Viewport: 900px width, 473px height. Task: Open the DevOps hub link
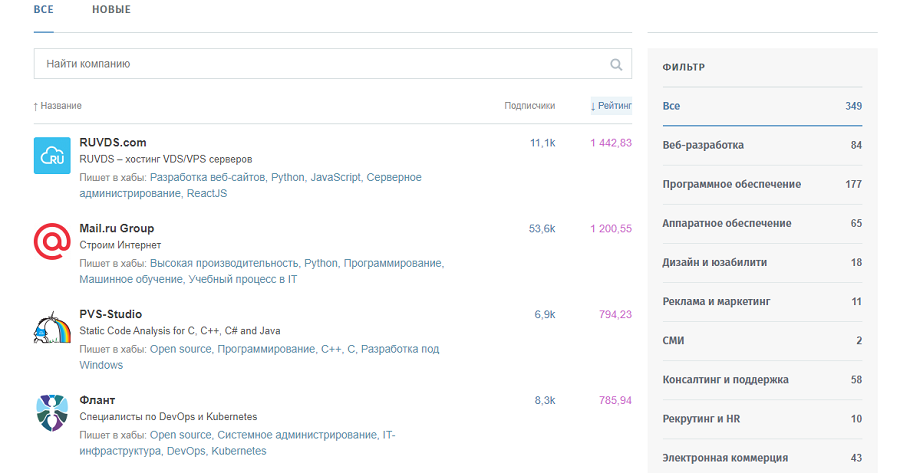click(x=186, y=451)
